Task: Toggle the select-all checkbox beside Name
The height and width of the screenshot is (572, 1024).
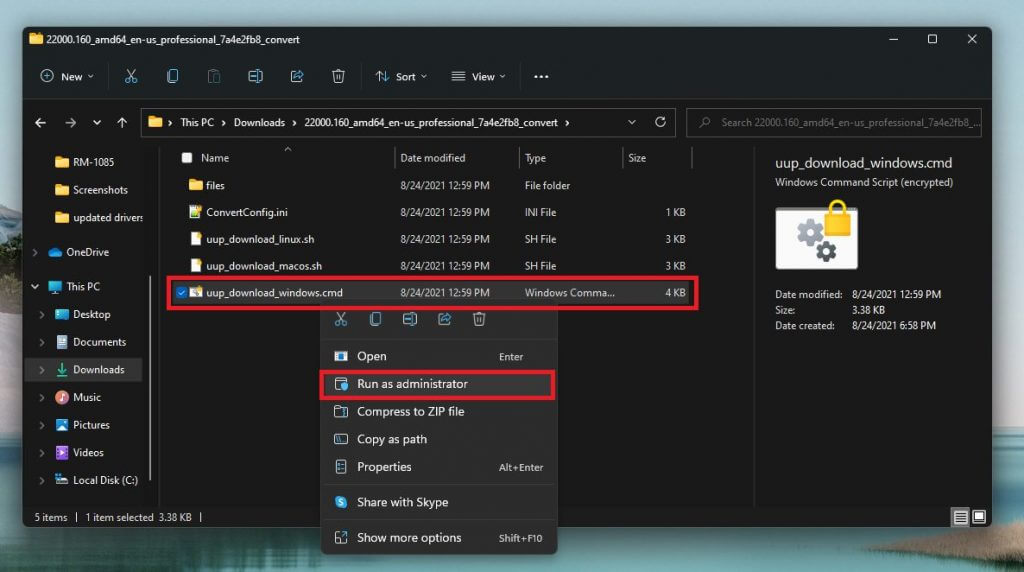Action: click(187, 157)
